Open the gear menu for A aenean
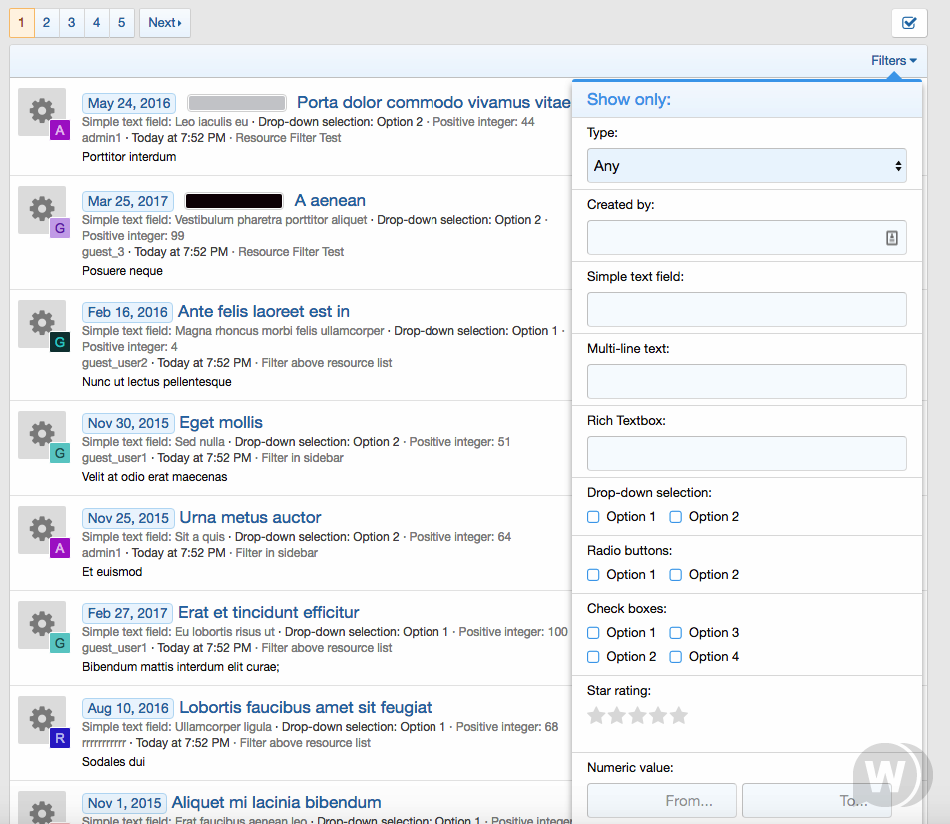 tap(41, 206)
